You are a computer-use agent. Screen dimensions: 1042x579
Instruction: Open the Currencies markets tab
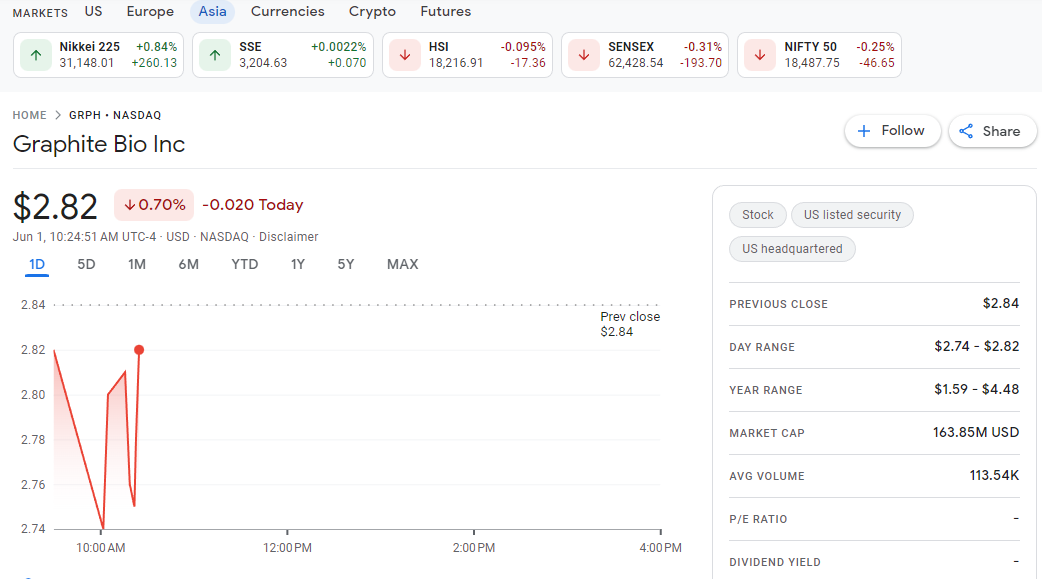pos(288,11)
